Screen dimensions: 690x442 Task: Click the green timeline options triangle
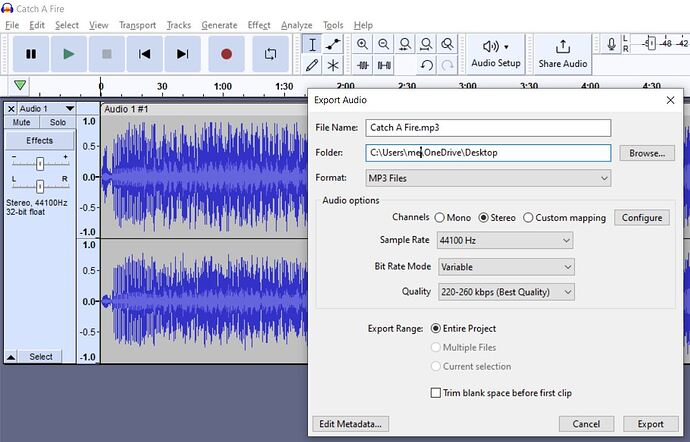point(20,85)
